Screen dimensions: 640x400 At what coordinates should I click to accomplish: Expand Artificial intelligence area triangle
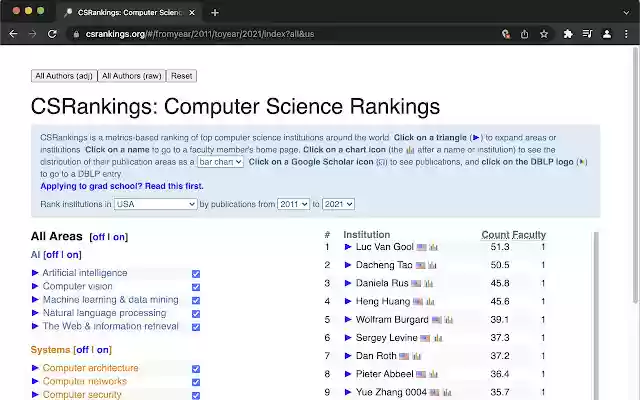35,273
